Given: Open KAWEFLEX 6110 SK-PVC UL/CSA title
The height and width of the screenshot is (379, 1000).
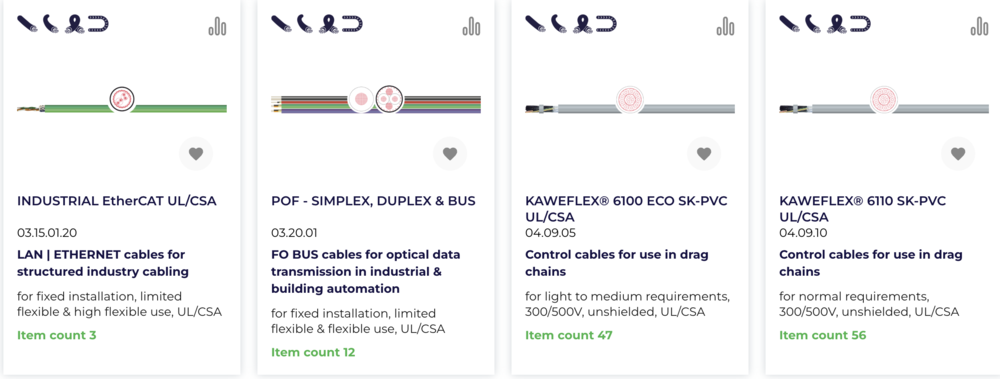Looking at the screenshot, I should pyautogui.click(x=863, y=209).
